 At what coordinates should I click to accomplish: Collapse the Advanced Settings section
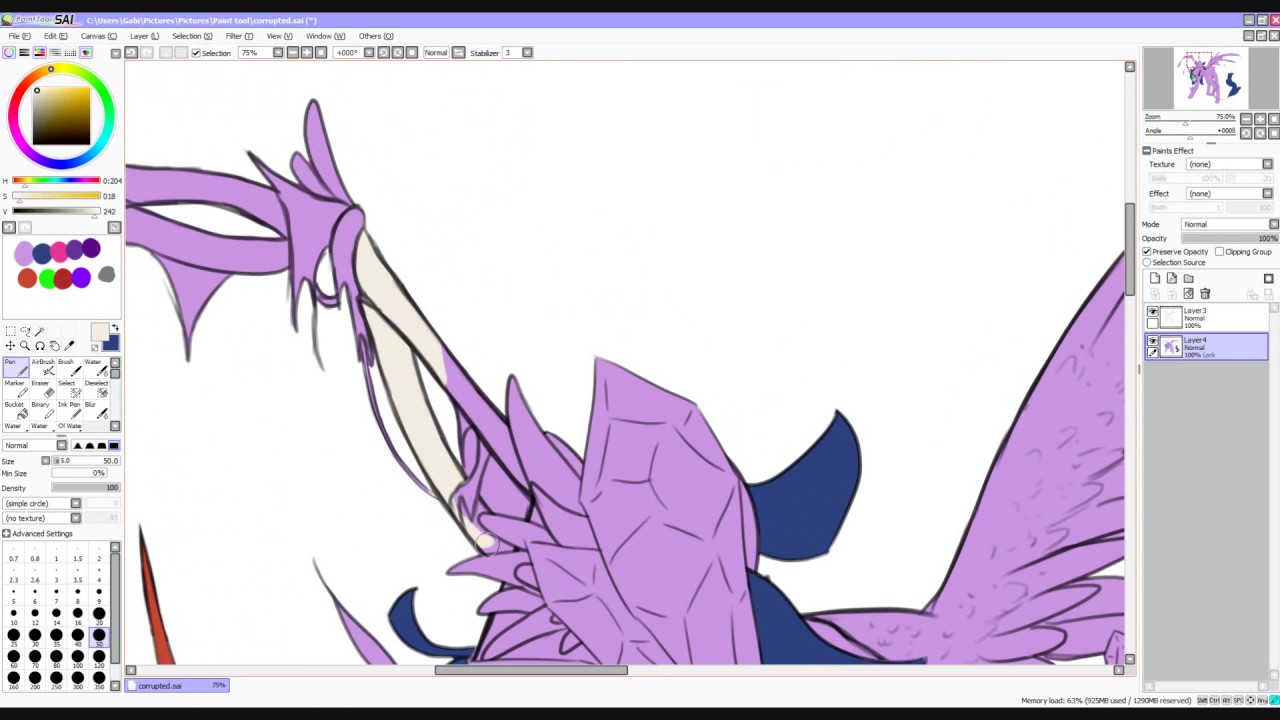[x=6, y=534]
